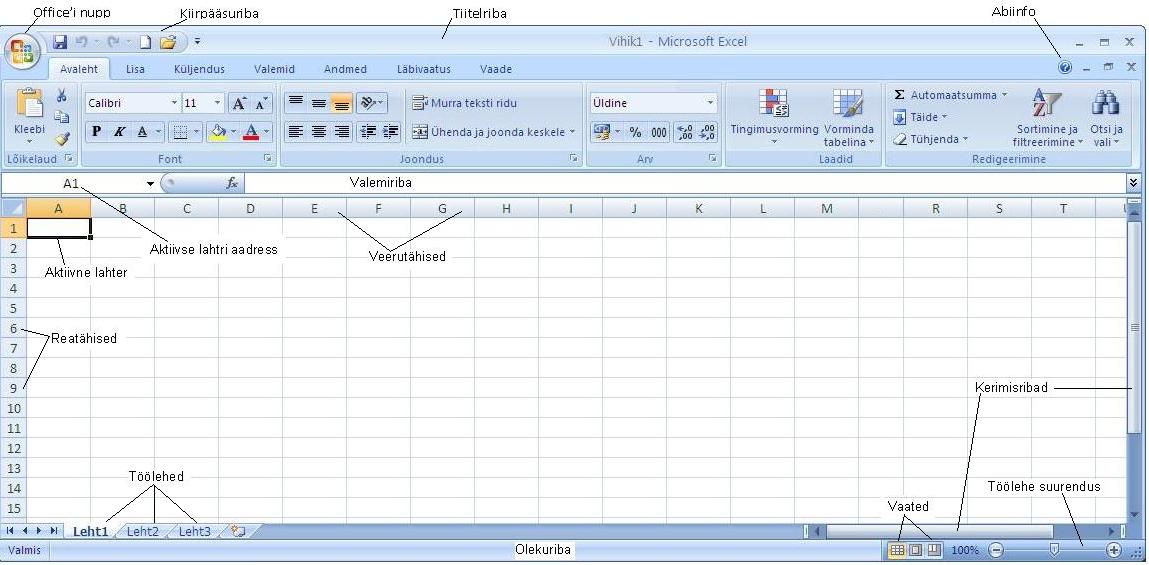
Task: Click the copy icon in Lõikelaud
Action: pos(62,117)
